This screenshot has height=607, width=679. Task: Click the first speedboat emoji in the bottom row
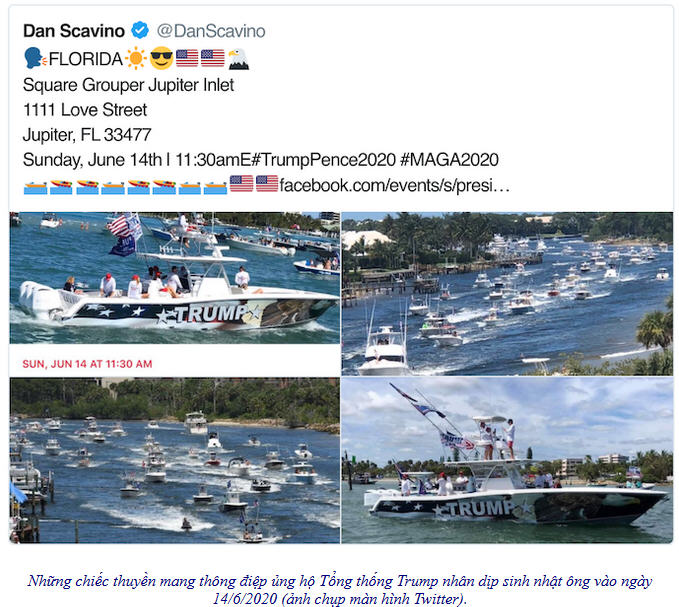[61, 187]
